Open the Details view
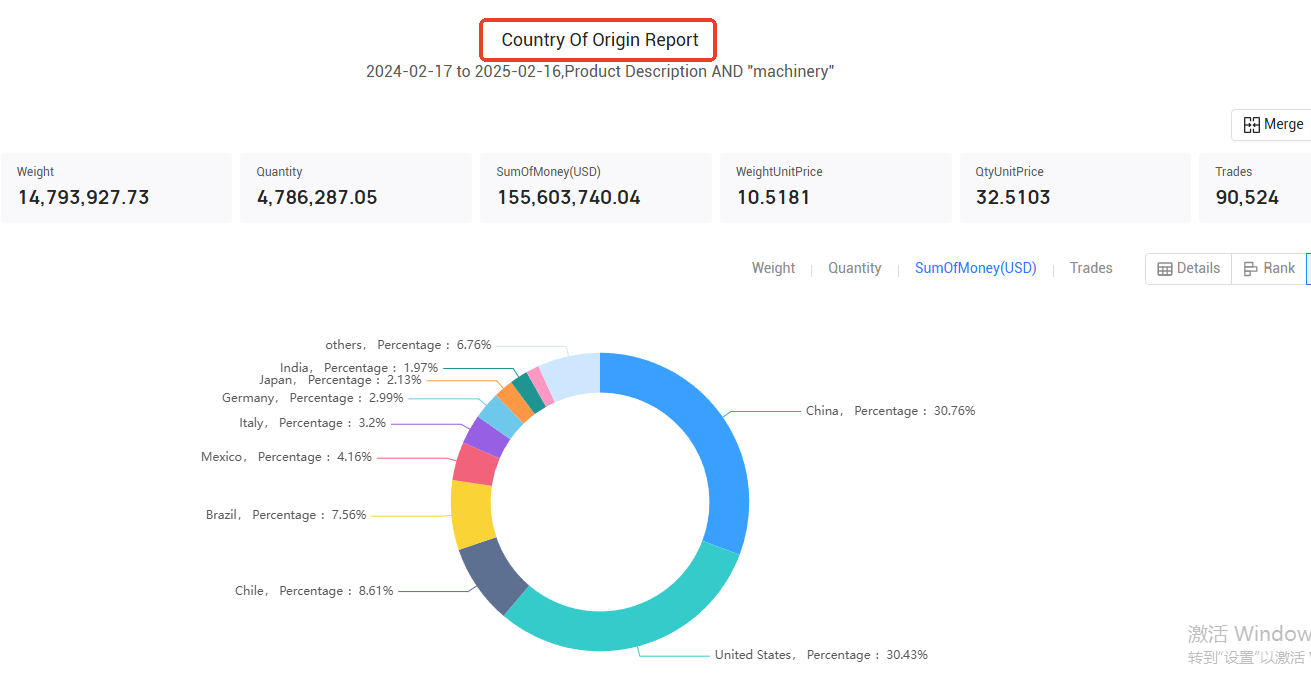The height and width of the screenshot is (678, 1311). point(1188,268)
